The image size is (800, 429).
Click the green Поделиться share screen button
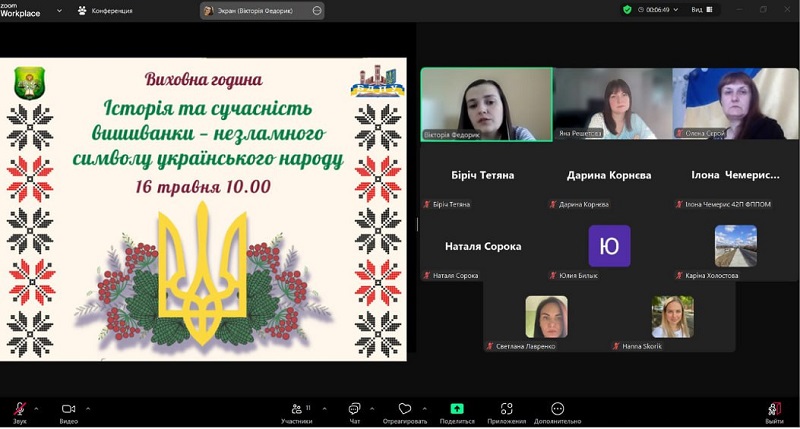[457, 411]
